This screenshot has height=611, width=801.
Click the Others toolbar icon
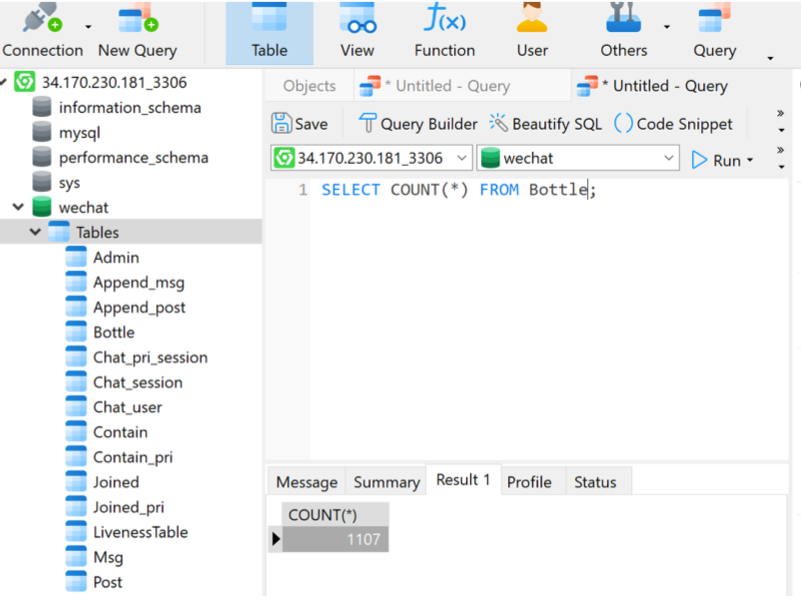click(624, 31)
